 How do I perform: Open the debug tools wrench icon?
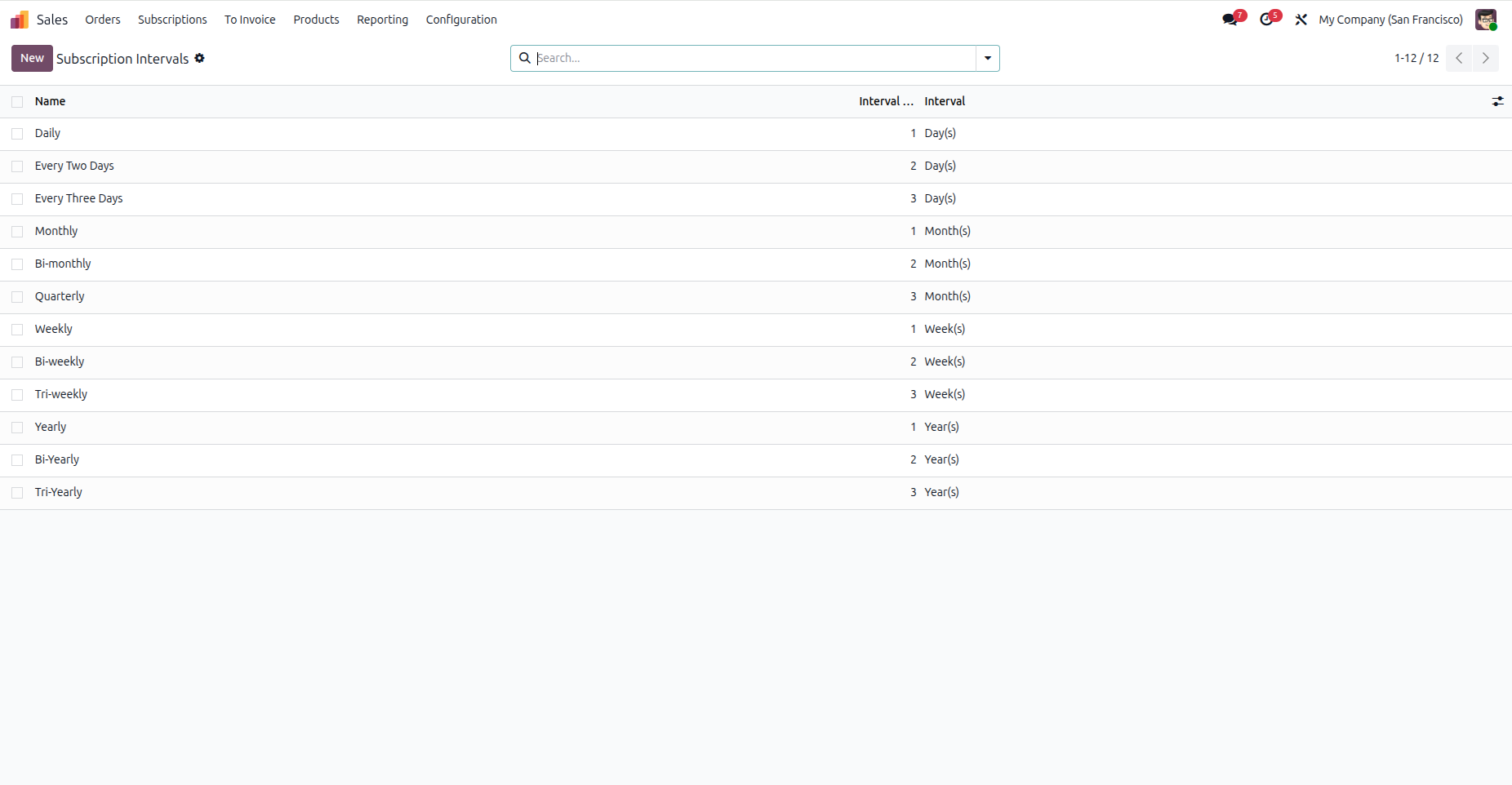(x=1301, y=20)
